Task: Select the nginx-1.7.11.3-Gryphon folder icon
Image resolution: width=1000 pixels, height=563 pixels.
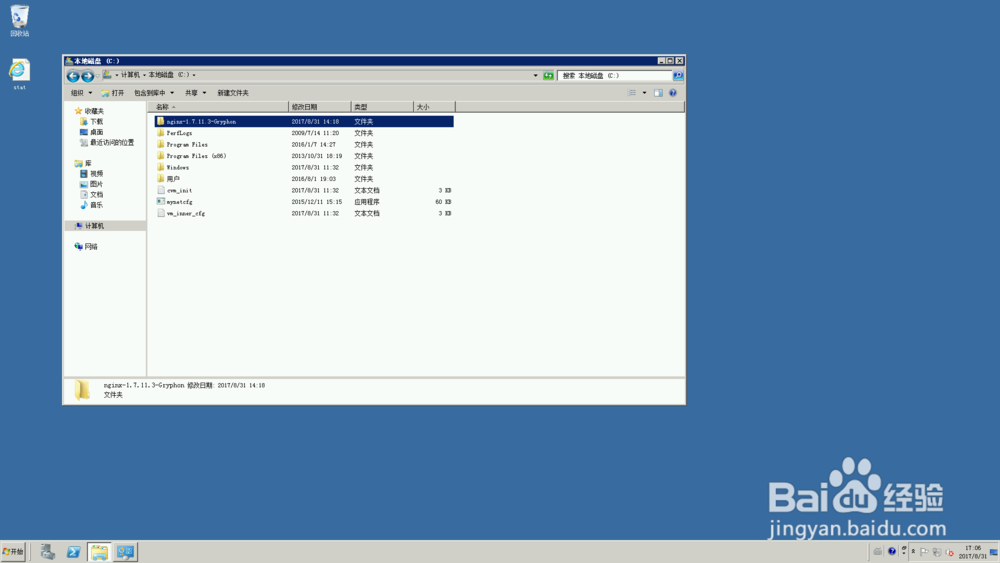Action: (x=161, y=121)
